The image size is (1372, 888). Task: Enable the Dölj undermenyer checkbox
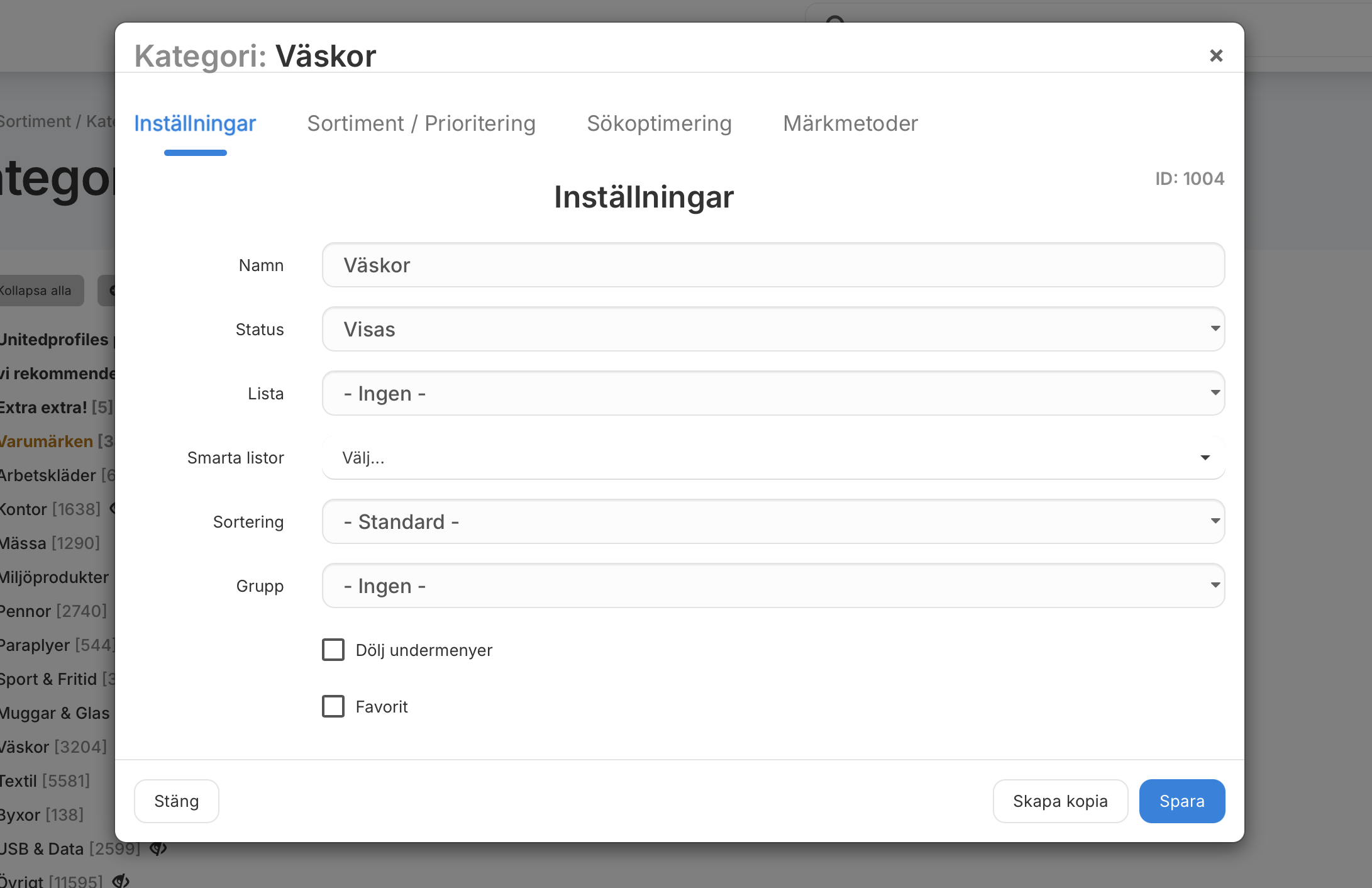point(333,650)
